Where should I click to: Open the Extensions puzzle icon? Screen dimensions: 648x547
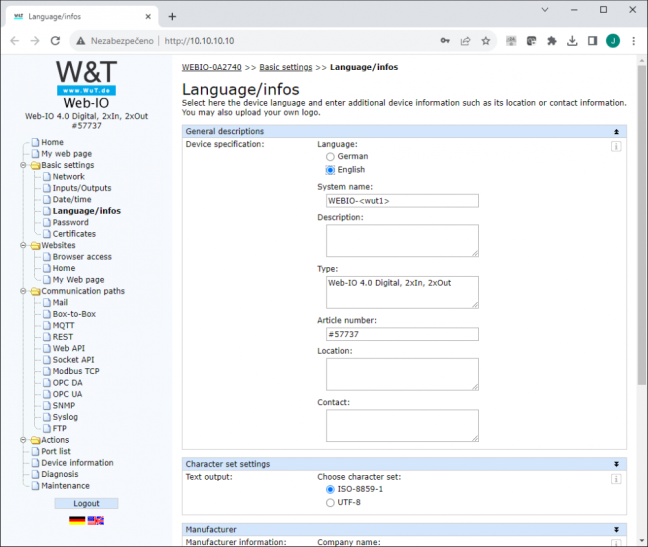(x=552, y=41)
